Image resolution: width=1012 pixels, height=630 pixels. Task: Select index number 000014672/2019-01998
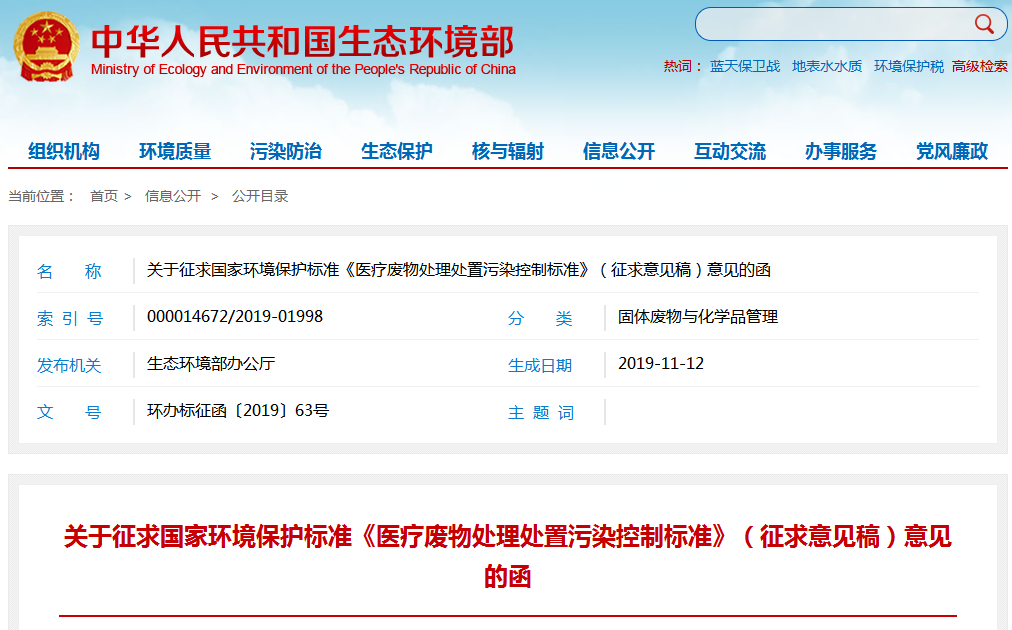235,316
